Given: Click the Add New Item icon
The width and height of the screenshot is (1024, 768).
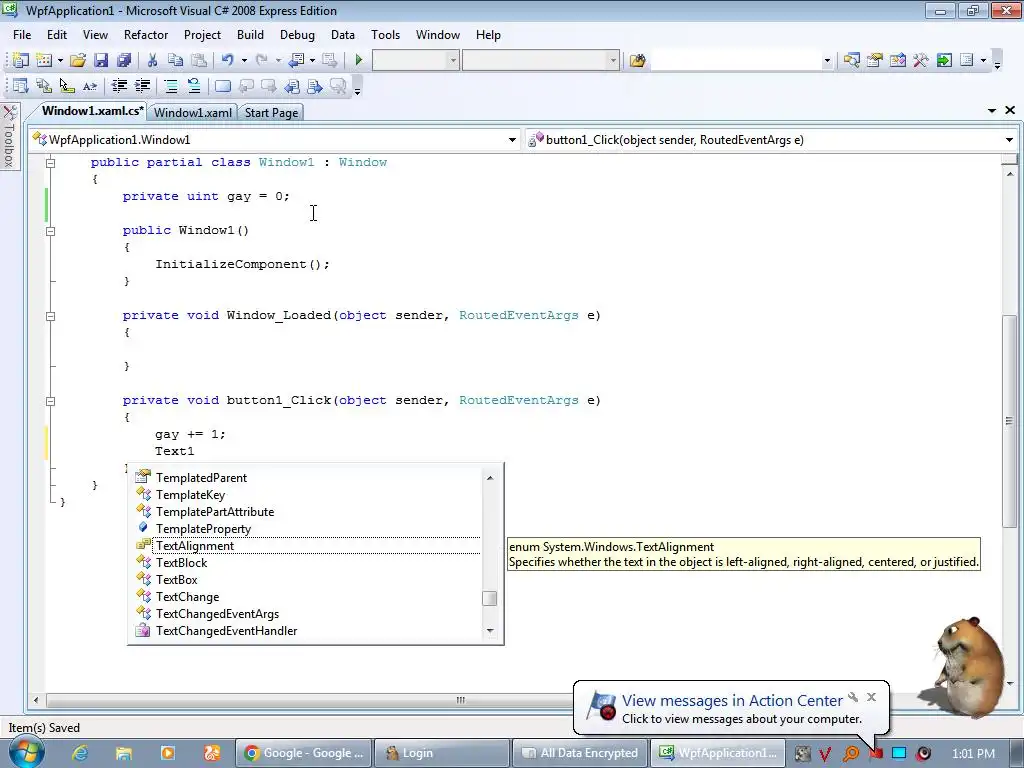Looking at the screenshot, I should click(x=44, y=60).
